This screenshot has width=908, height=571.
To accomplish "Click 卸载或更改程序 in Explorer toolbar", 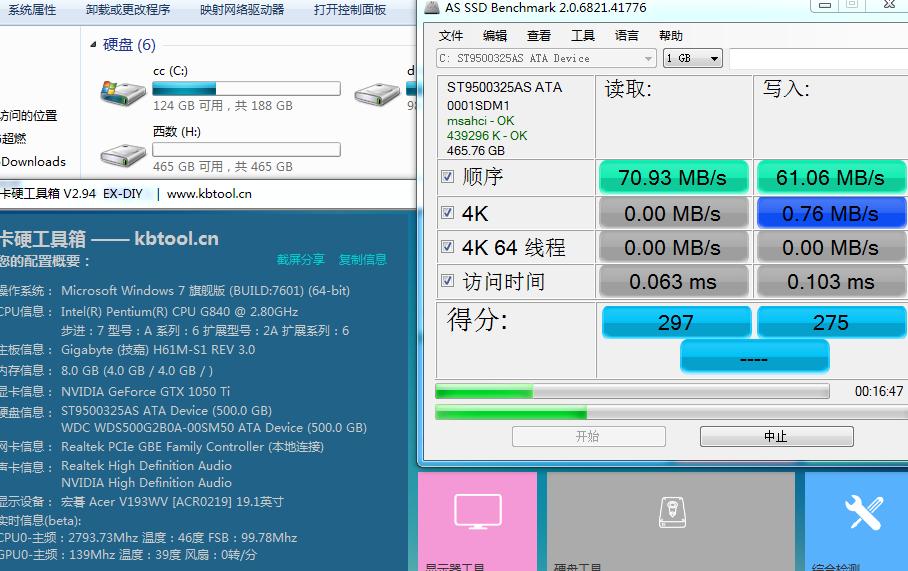I will pyautogui.click(x=128, y=10).
